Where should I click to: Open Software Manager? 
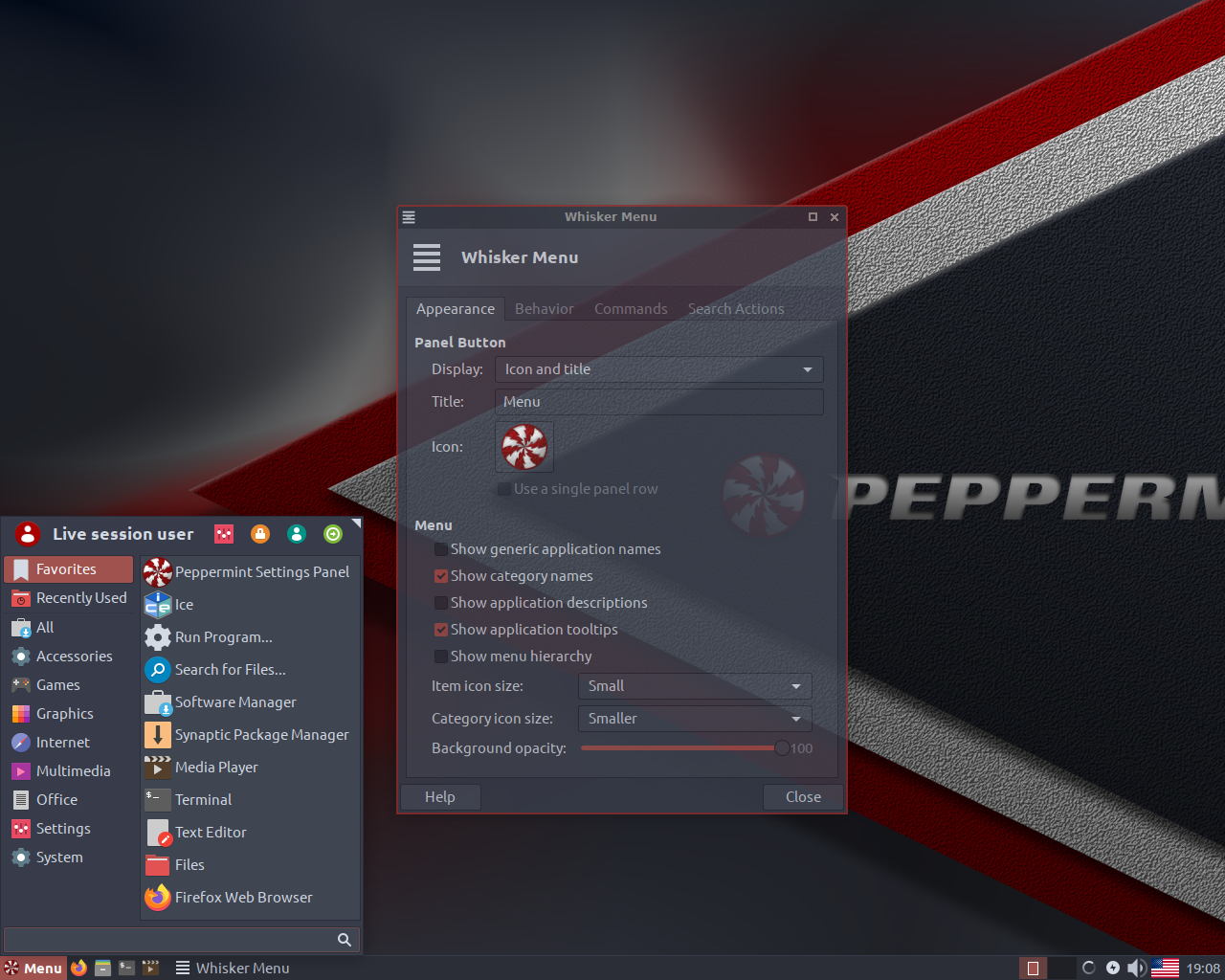[250, 702]
